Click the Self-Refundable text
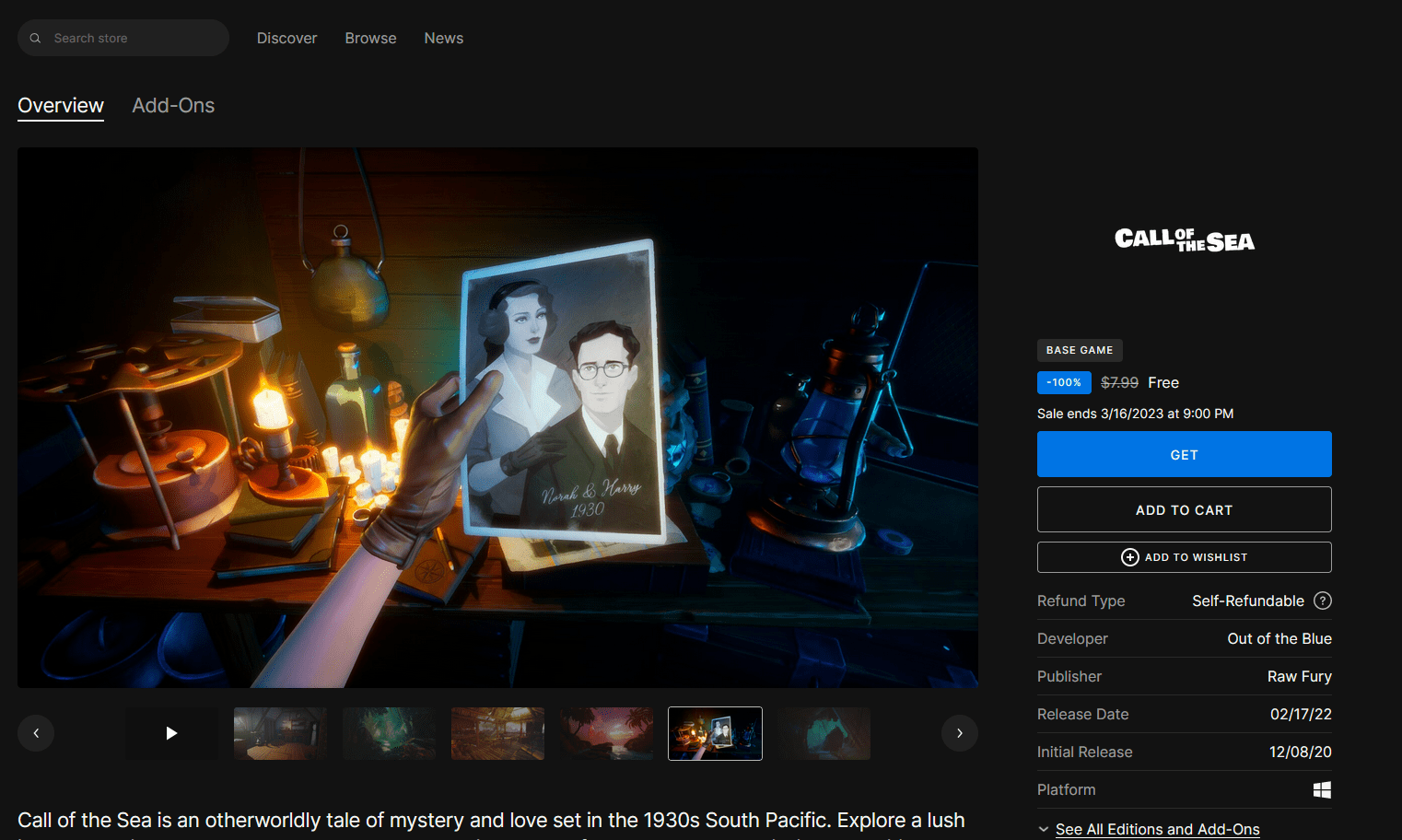Viewport: 1402px width, 840px height. pos(1248,601)
